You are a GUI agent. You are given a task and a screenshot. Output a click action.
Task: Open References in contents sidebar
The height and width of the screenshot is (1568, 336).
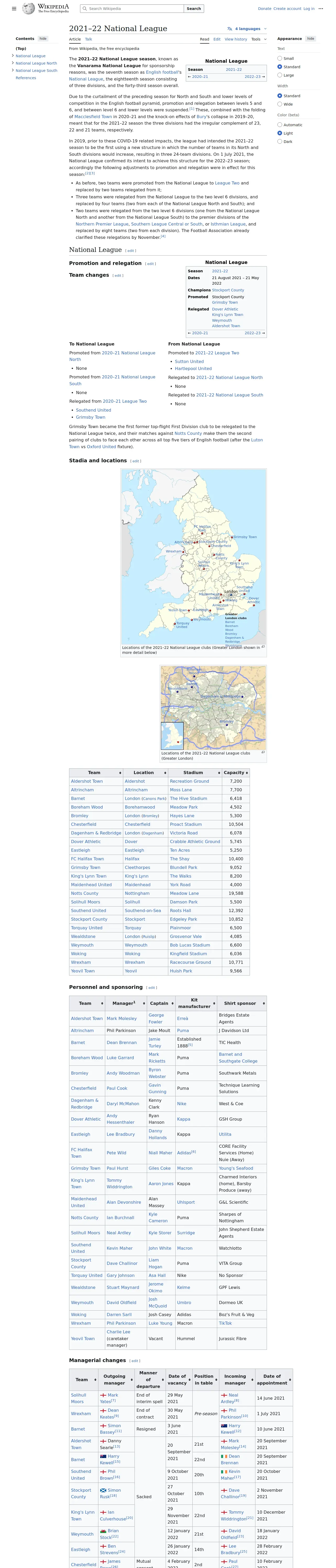[26, 78]
